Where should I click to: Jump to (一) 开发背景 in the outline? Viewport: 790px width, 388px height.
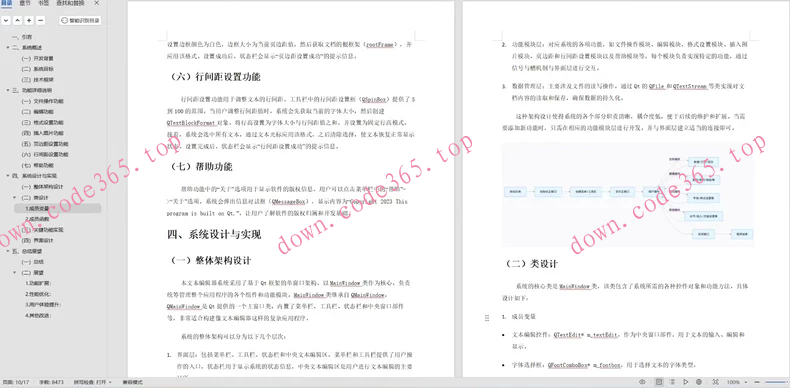37,58
